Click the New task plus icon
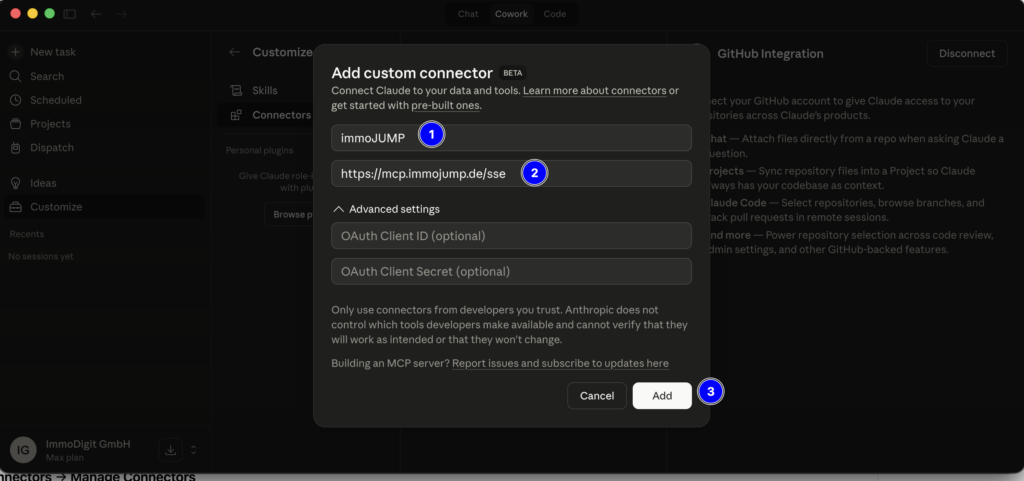 click(x=16, y=52)
